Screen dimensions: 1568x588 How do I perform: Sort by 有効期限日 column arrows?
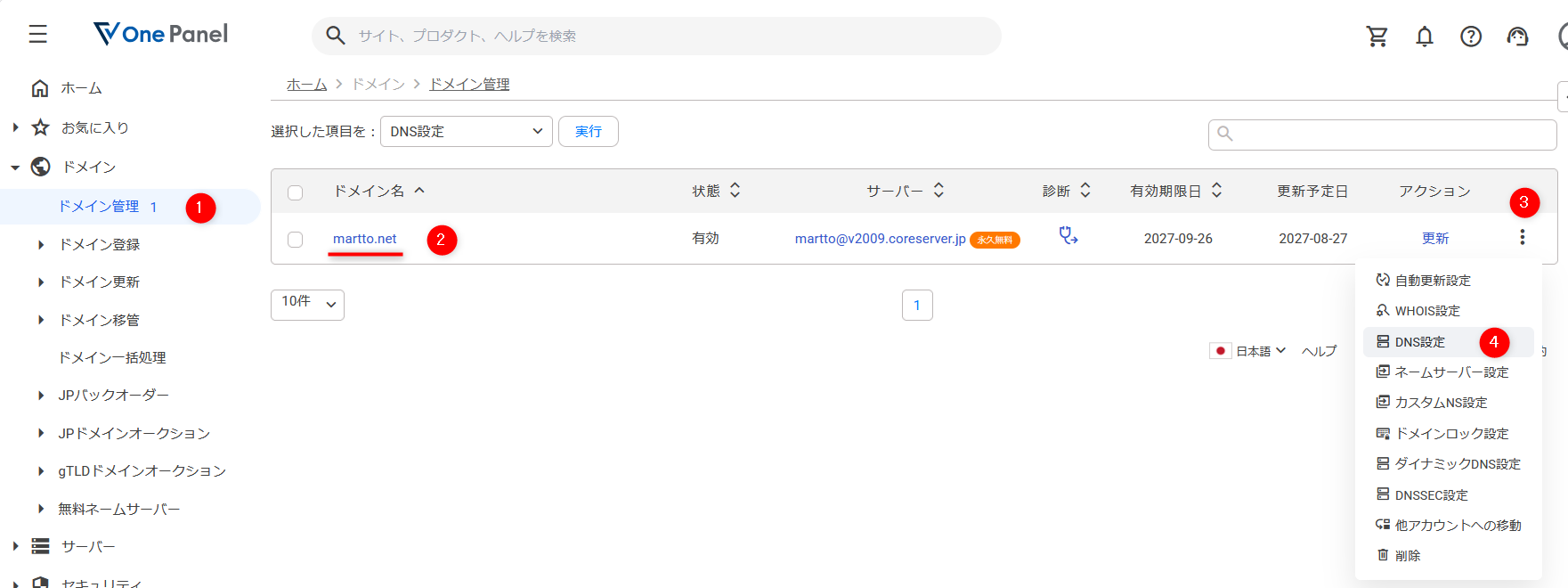coord(1217,191)
